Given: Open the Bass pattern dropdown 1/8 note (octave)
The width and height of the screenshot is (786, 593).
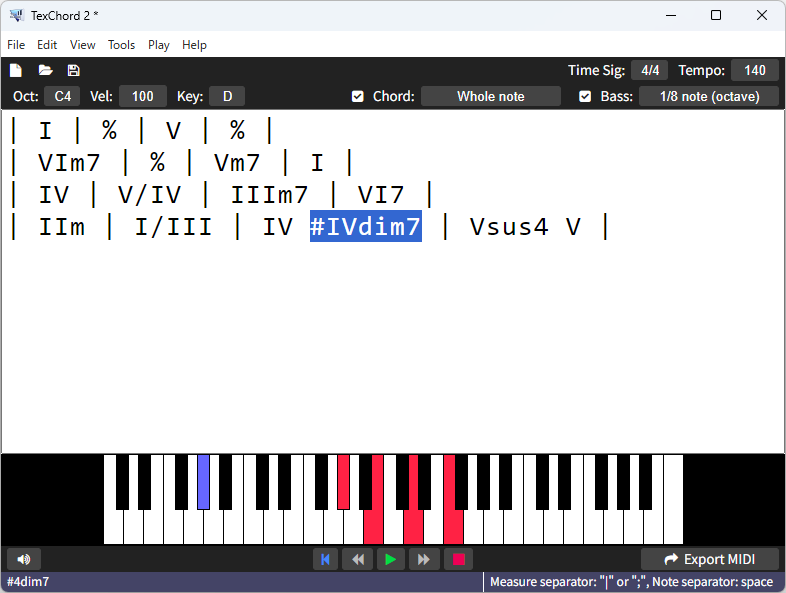Looking at the screenshot, I should tap(709, 96).
